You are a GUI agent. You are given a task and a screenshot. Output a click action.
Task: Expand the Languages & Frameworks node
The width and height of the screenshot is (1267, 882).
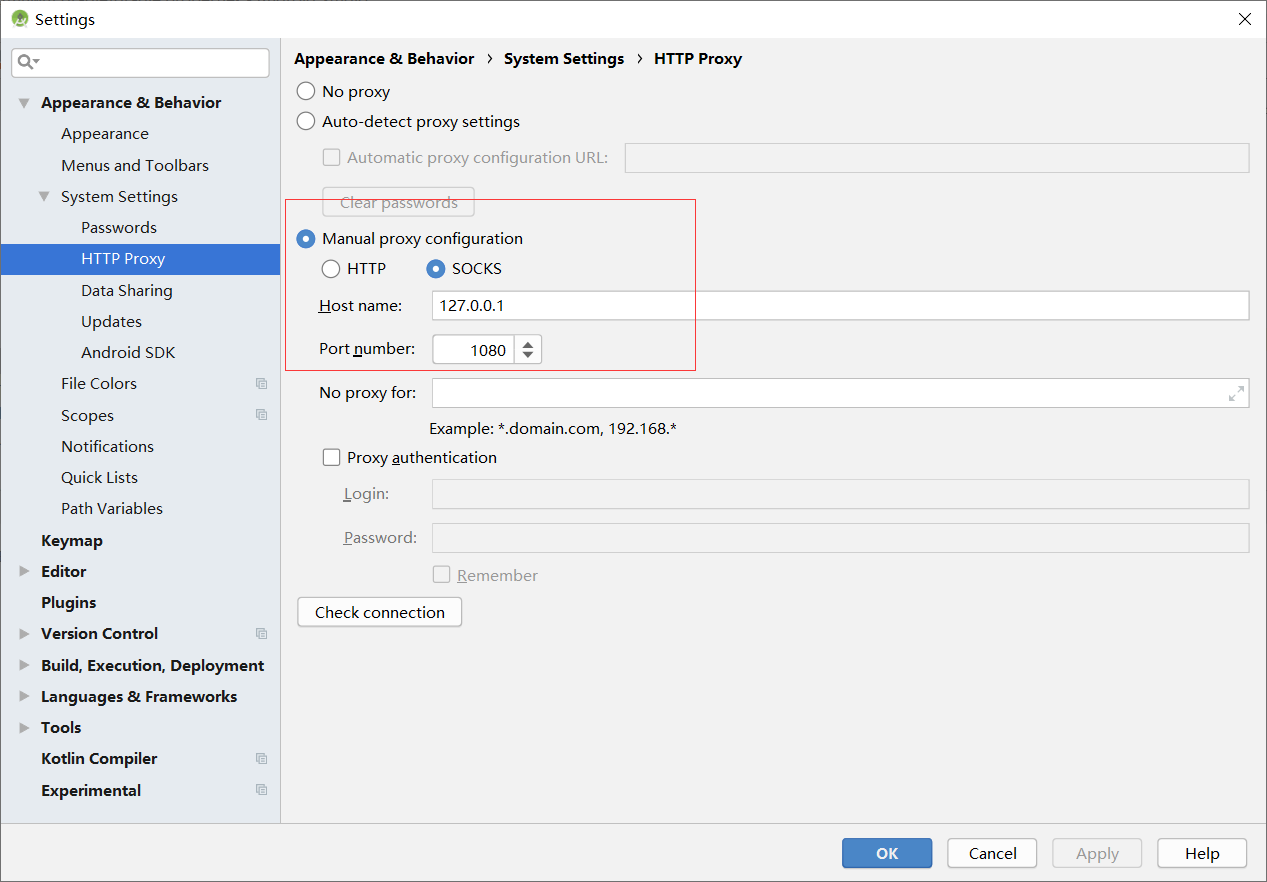pyautogui.click(x=24, y=696)
